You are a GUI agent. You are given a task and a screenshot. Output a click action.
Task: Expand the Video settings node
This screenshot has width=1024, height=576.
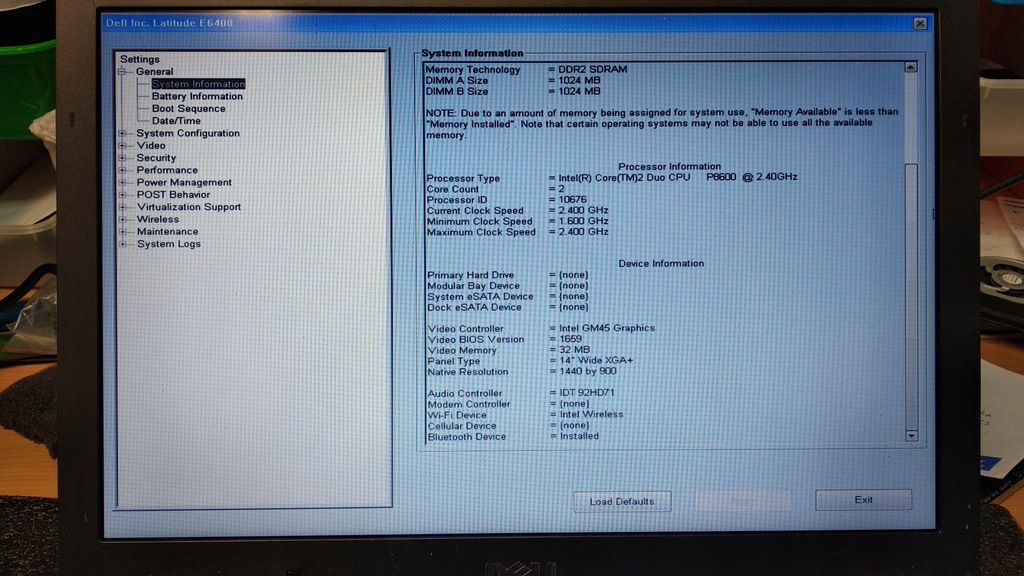tap(122, 146)
